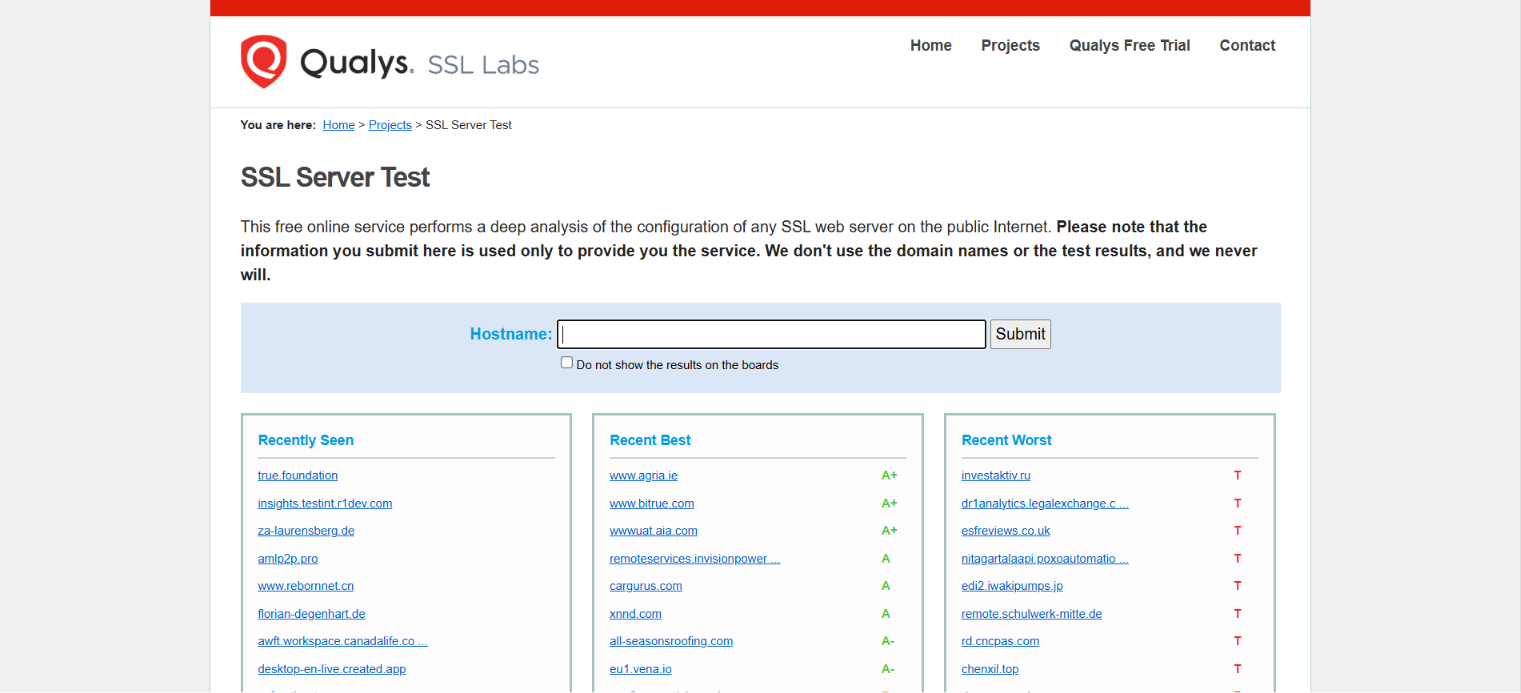Viewport: 1521px width, 693px height.
Task: Click the Qualys SSL Labs logo
Action: pyautogui.click(x=389, y=62)
